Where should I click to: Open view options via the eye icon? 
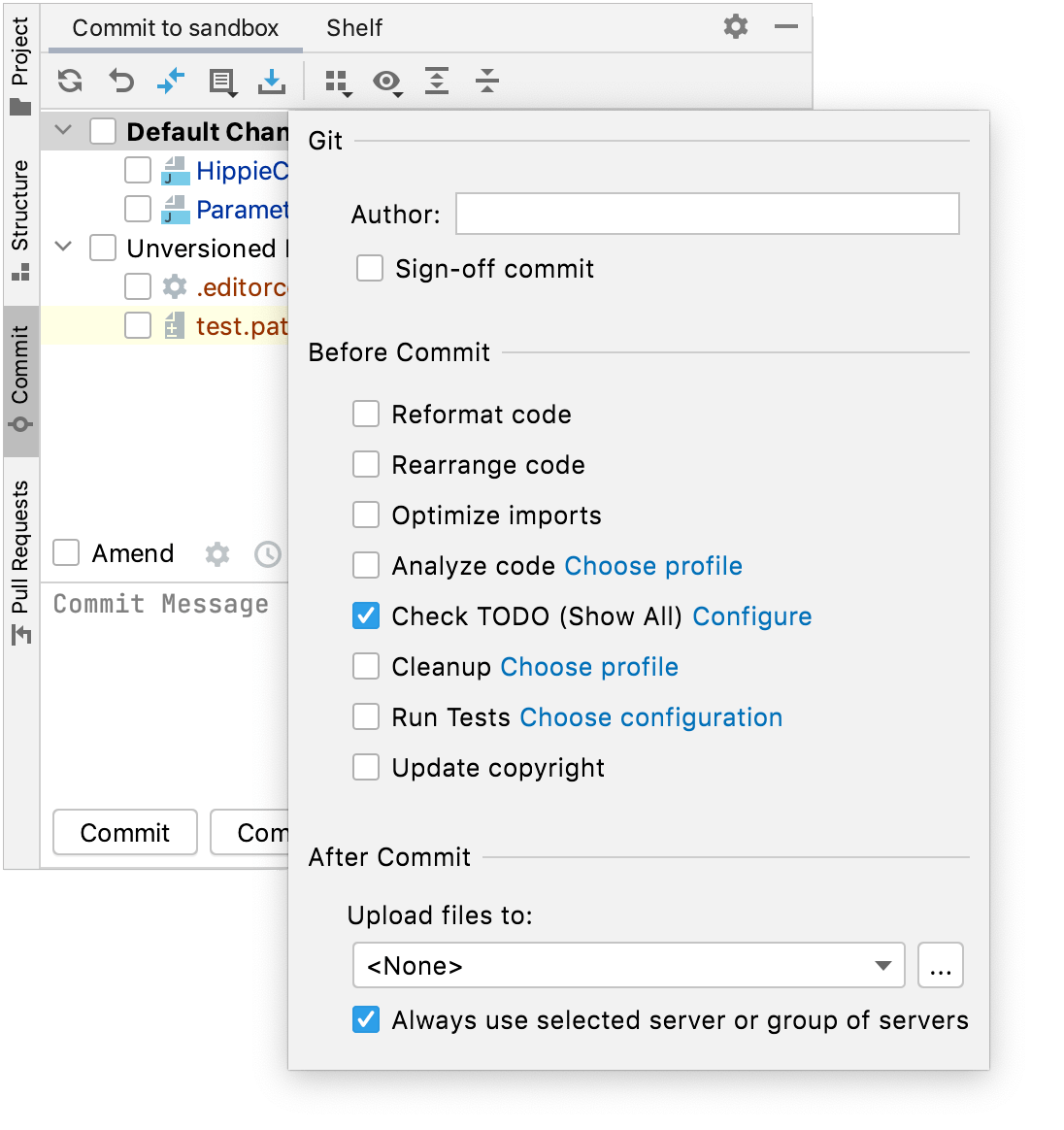[x=387, y=82]
